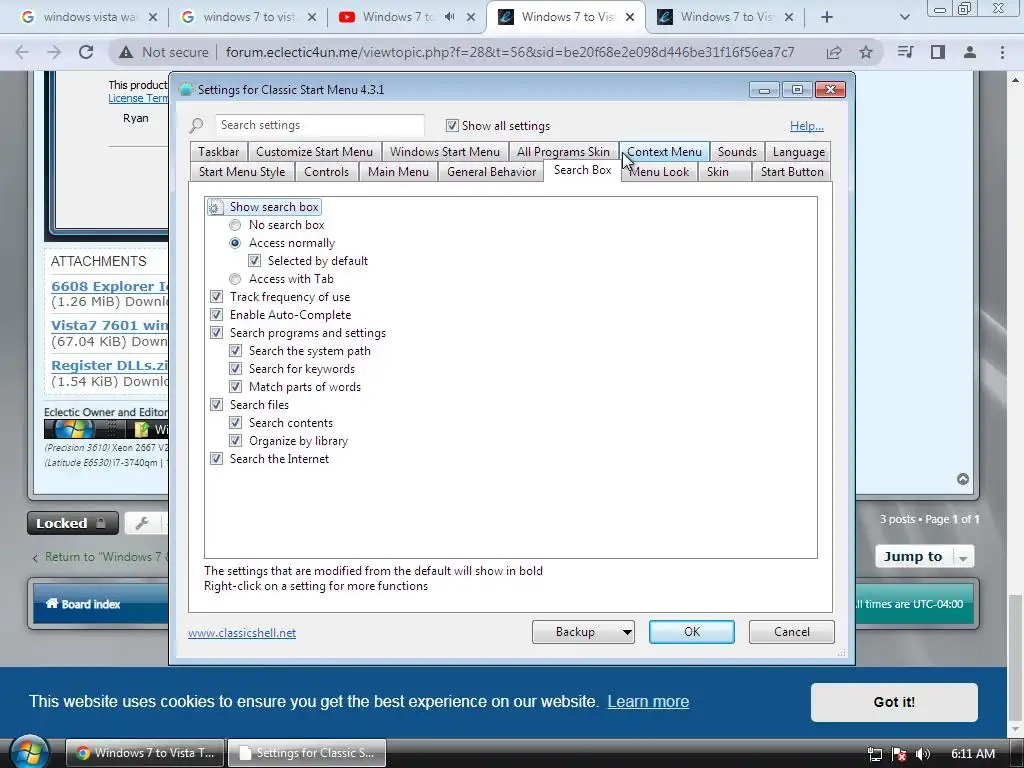Image resolution: width=1024 pixels, height=768 pixels.
Task: Bookmark this page with the star icon
Action: 866,52
